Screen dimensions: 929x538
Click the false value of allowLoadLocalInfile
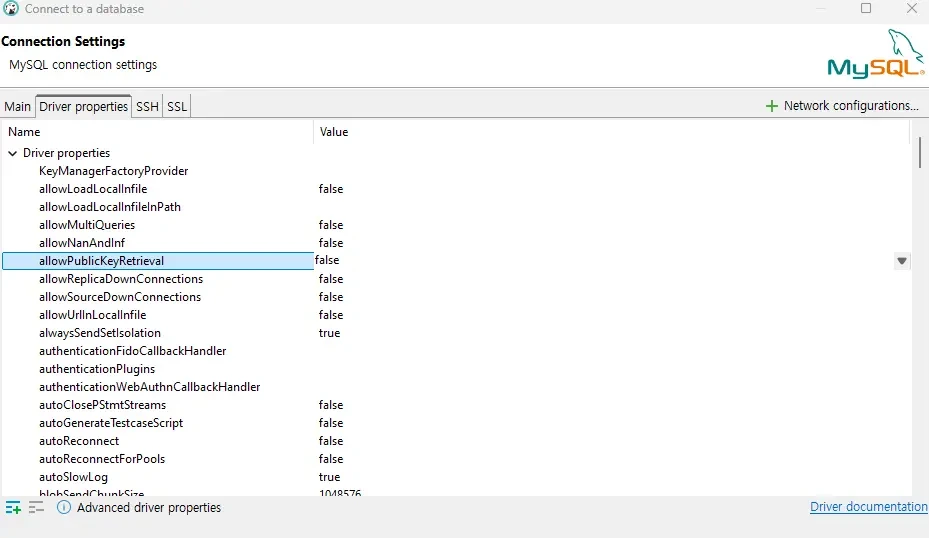[331, 189]
